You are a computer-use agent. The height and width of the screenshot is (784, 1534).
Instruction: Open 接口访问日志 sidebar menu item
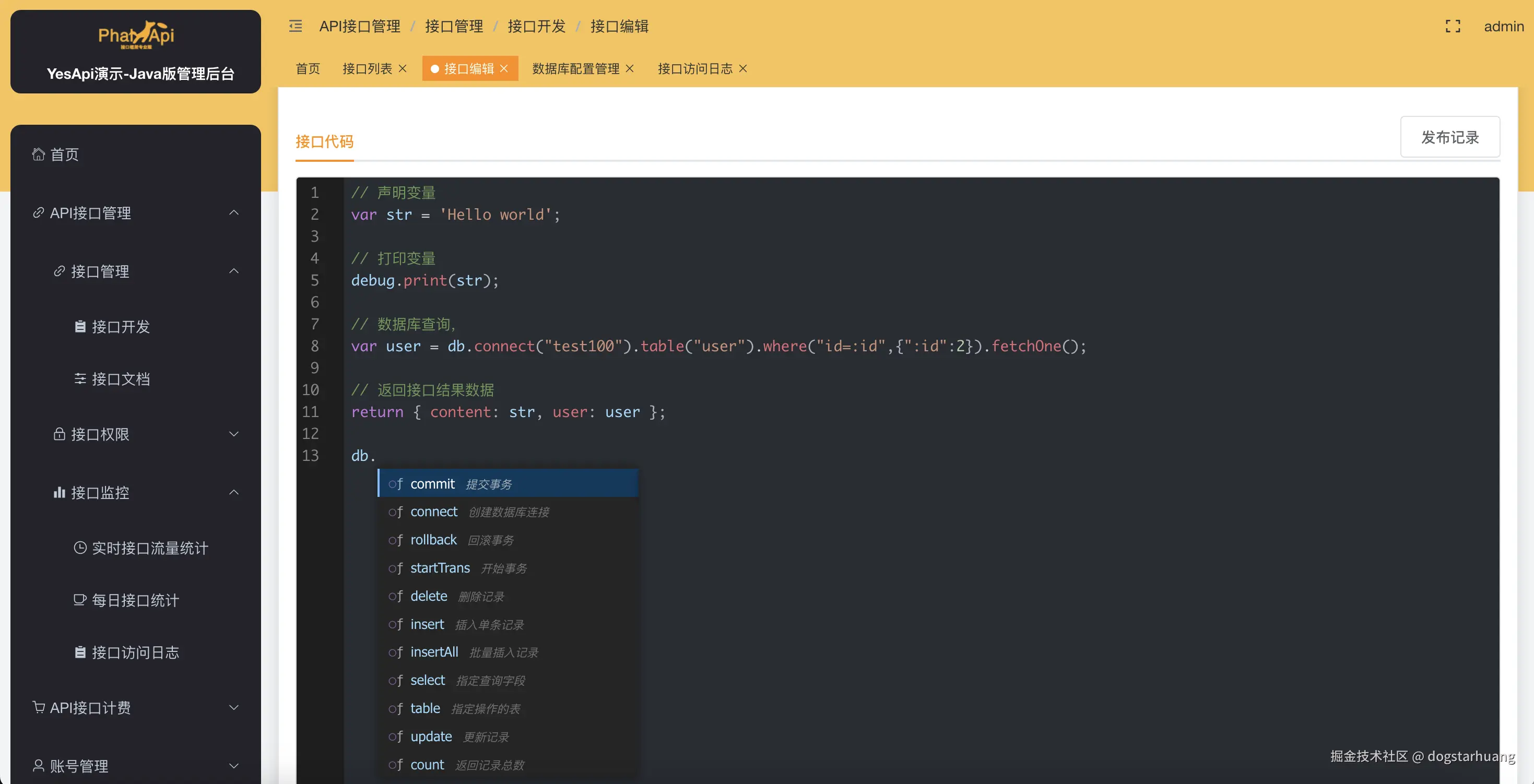pyautogui.click(x=135, y=653)
